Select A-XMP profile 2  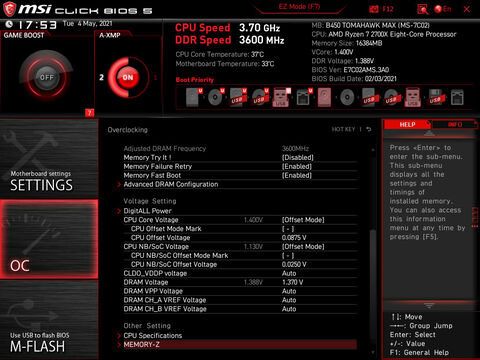point(101,77)
